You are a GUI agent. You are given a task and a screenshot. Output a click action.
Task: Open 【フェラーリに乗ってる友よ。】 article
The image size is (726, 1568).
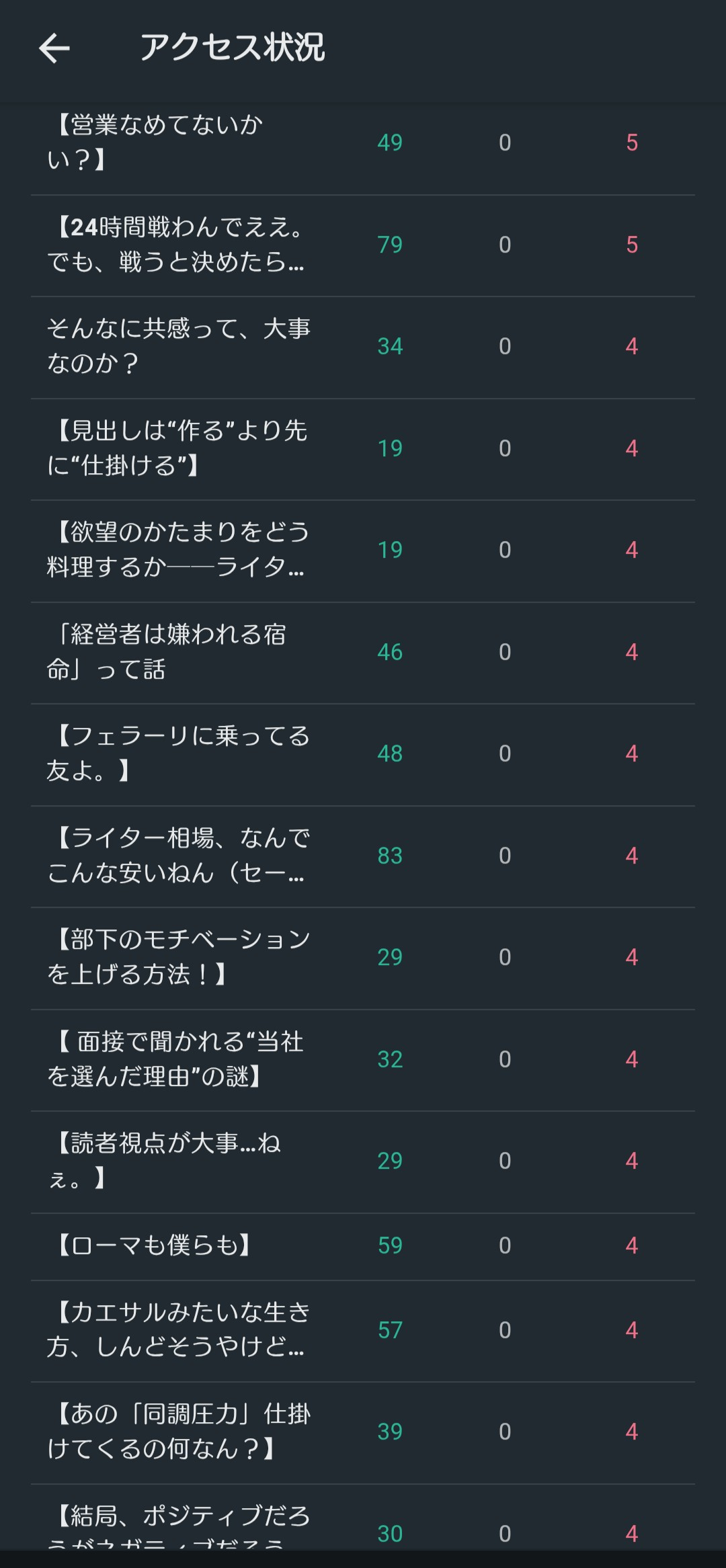click(179, 753)
